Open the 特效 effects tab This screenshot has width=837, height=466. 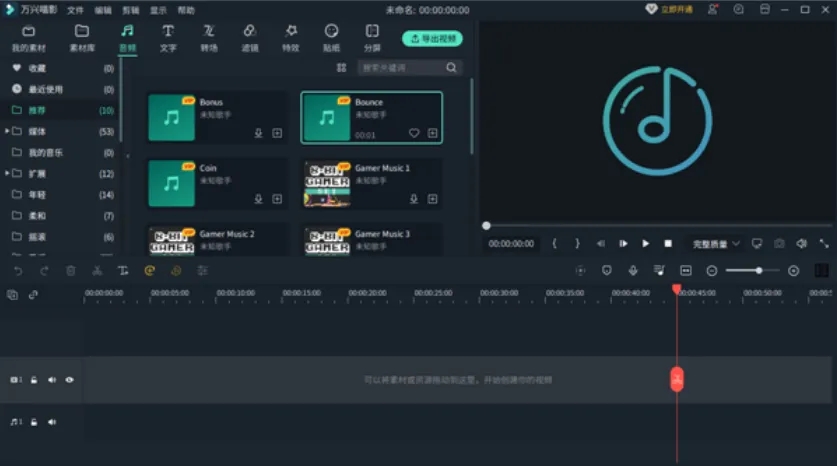coord(290,38)
